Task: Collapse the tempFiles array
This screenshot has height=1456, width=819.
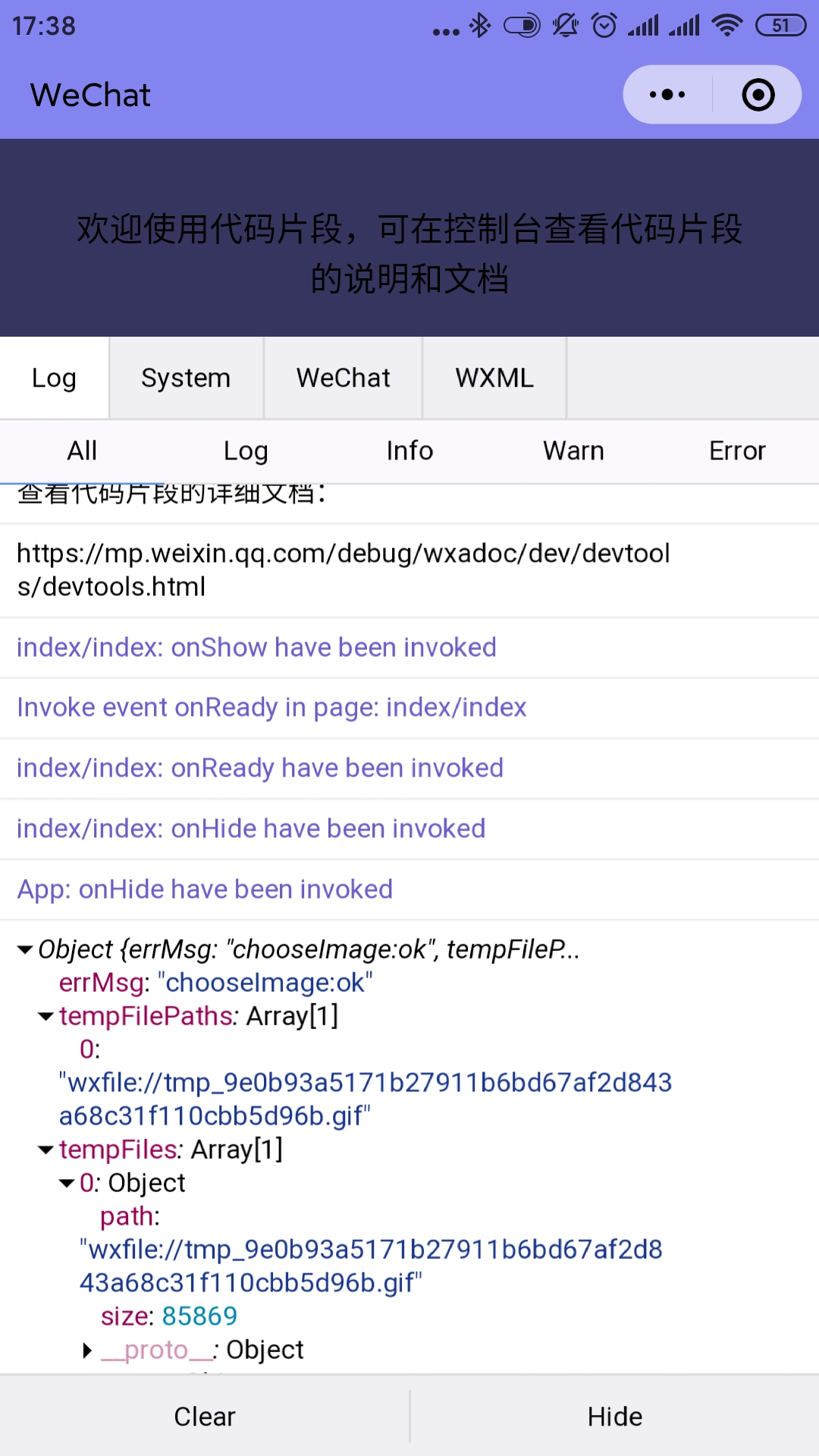Action: click(x=45, y=1150)
